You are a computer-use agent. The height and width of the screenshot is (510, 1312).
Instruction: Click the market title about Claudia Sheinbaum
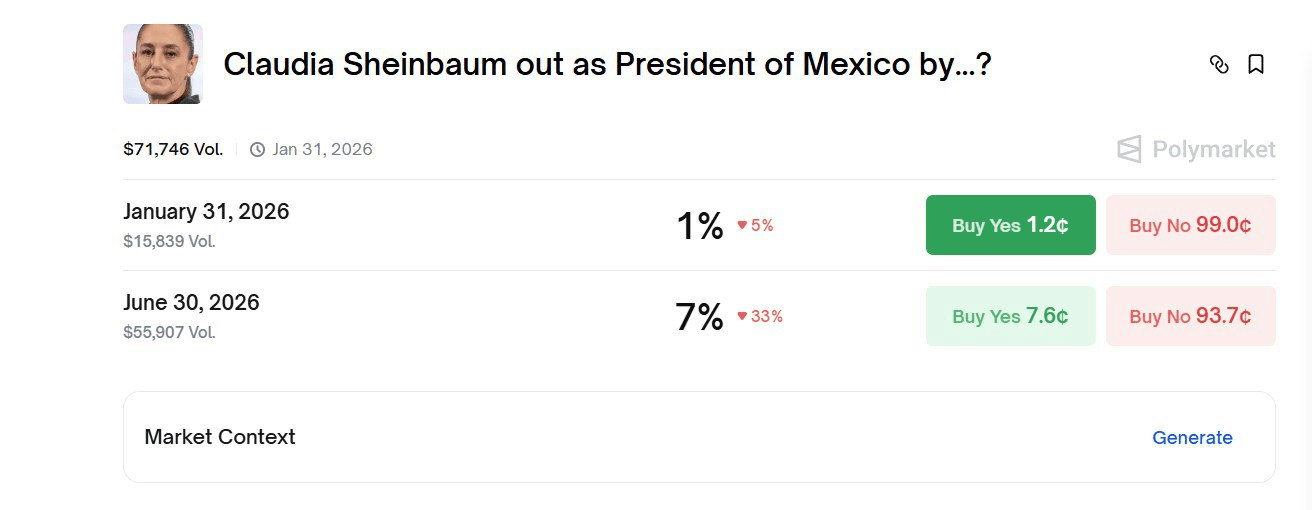[x=607, y=65]
